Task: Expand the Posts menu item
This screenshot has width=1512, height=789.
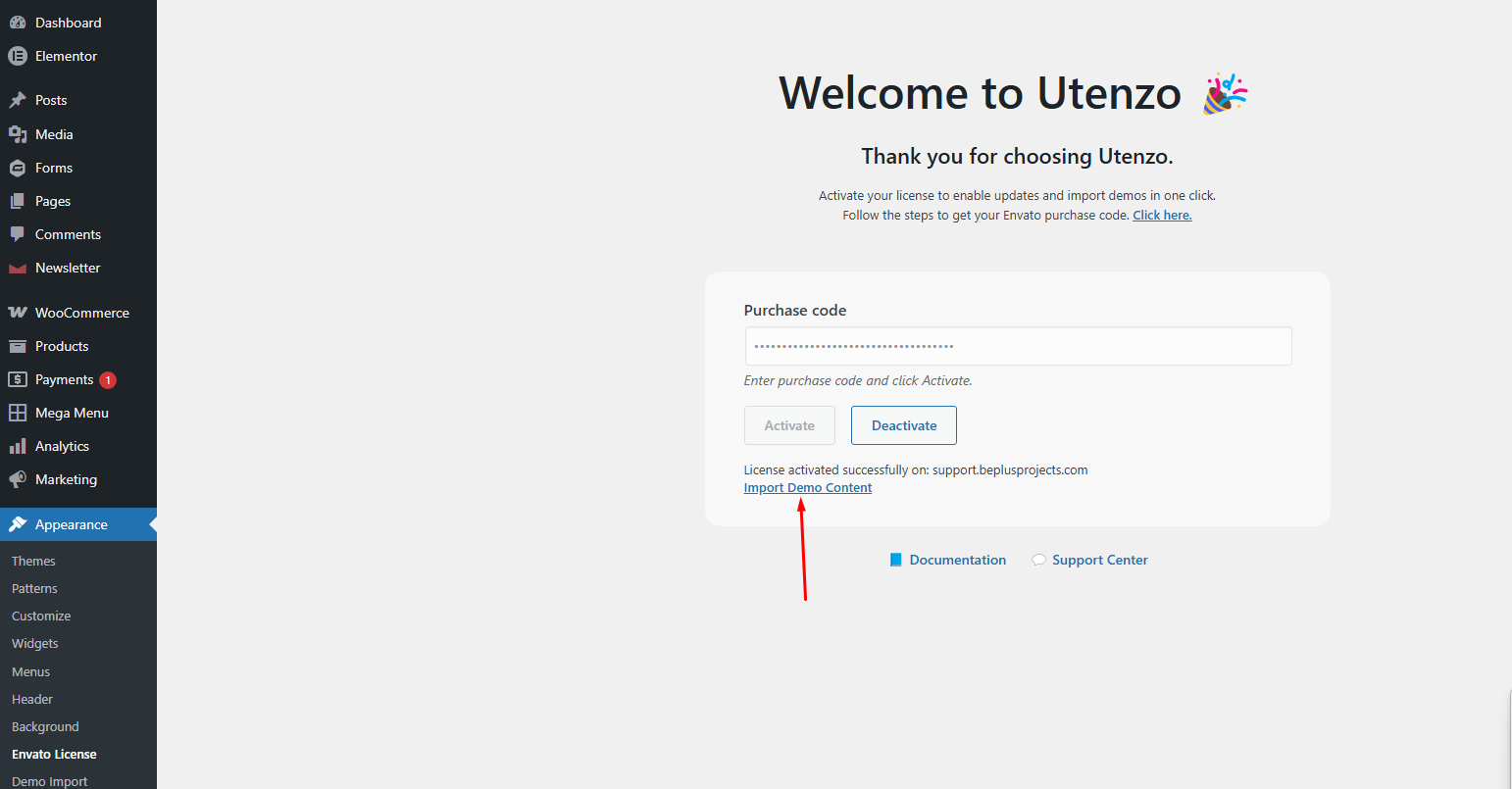Action: click(x=51, y=99)
